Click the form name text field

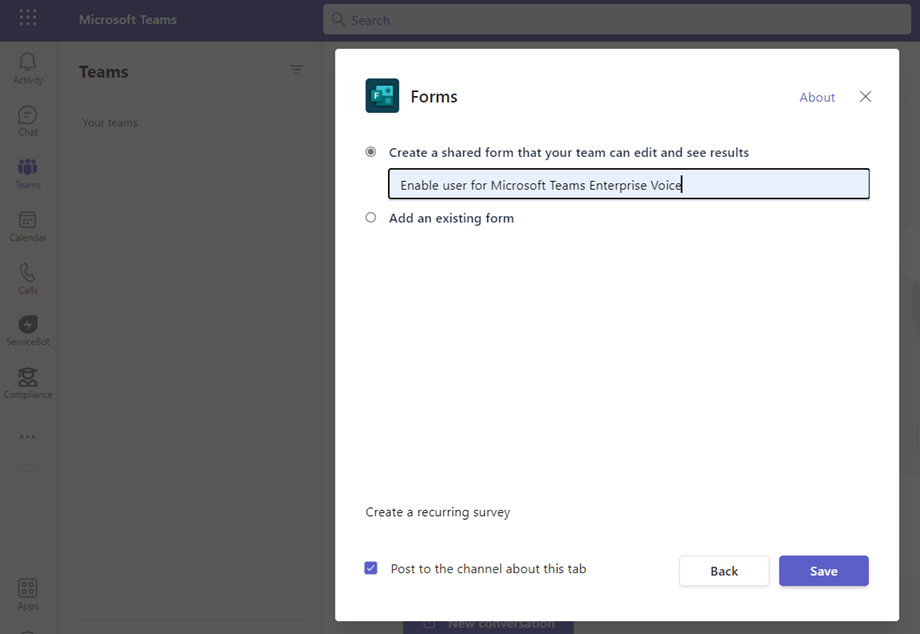coord(628,184)
